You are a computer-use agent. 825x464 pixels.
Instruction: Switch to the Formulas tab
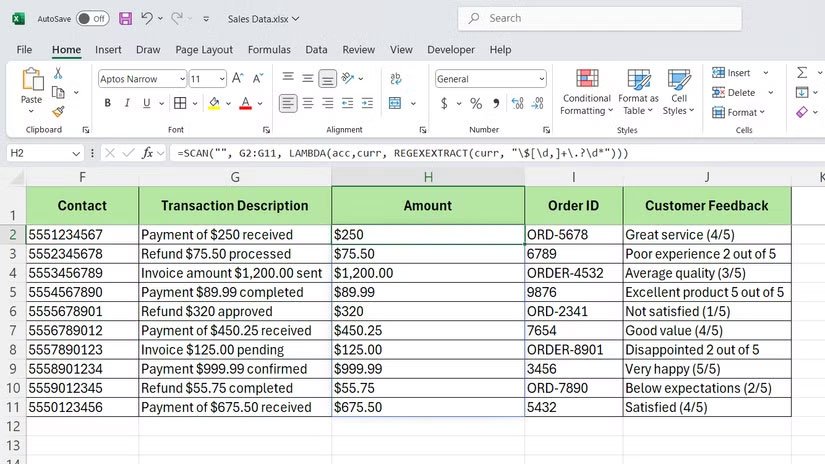pos(269,49)
